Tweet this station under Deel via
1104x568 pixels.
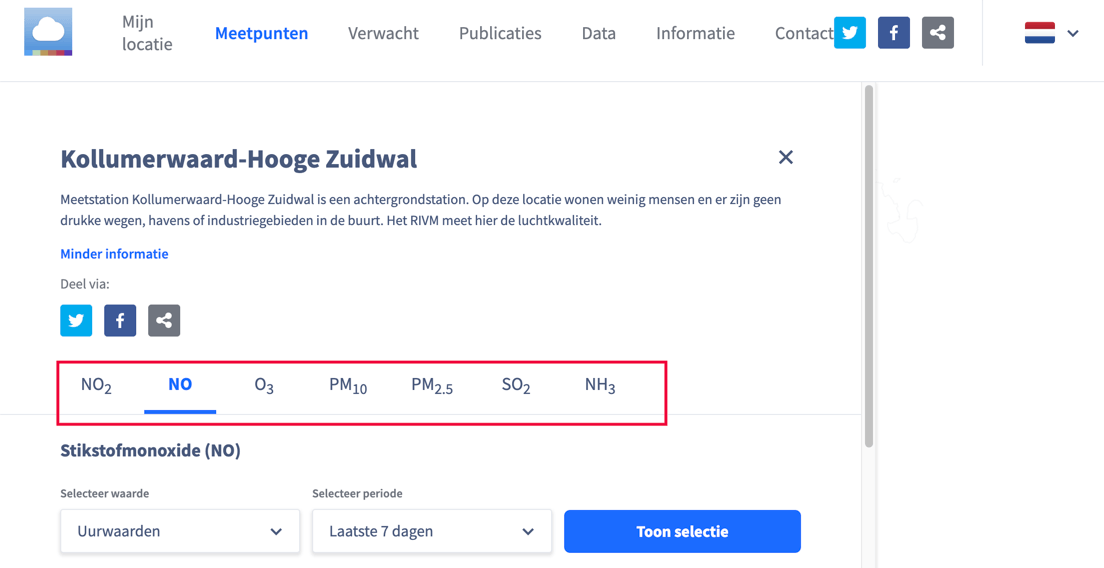pyautogui.click(x=76, y=320)
